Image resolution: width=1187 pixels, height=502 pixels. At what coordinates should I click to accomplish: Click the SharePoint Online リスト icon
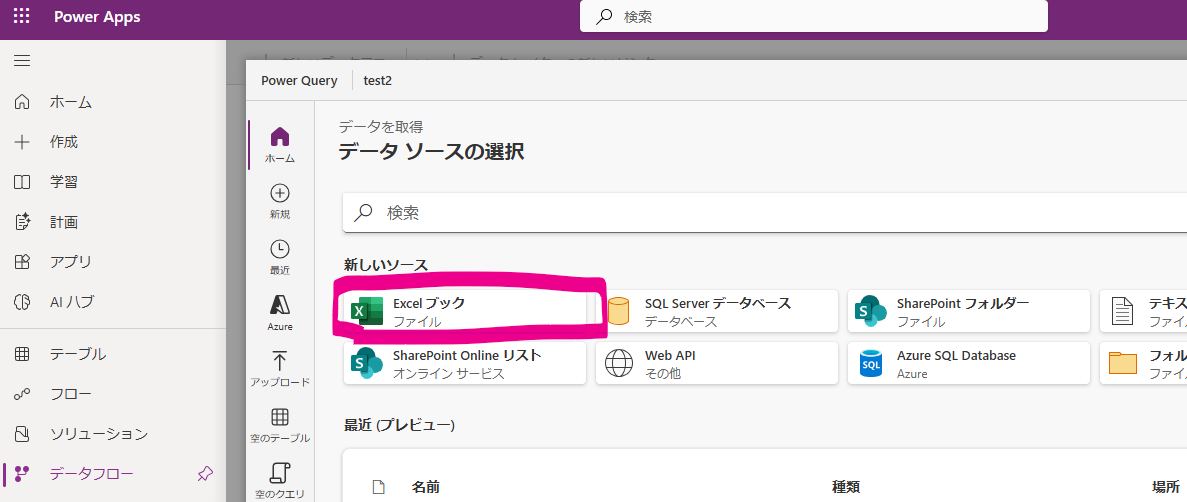click(367, 363)
